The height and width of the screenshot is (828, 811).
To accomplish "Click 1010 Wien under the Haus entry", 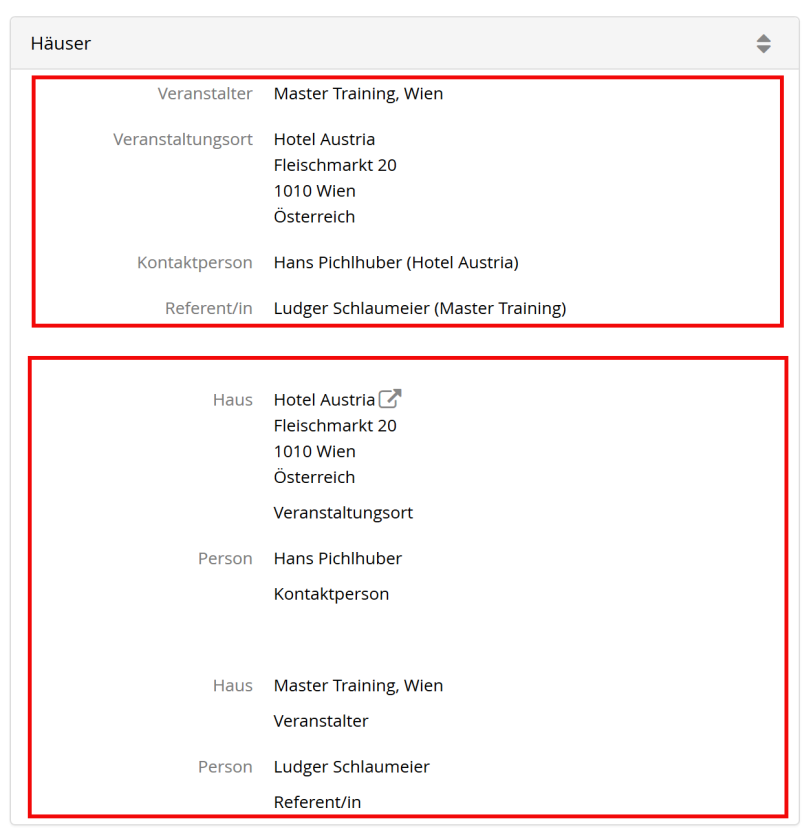I will pos(315,452).
